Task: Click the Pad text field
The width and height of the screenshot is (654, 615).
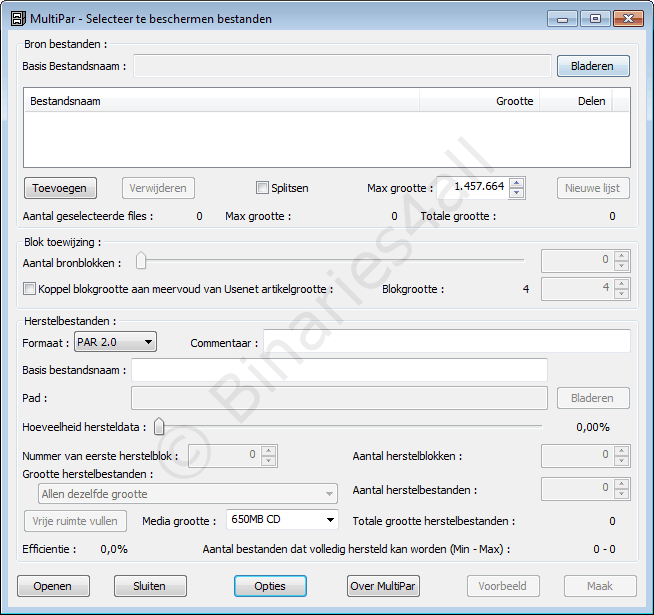Action: [x=339, y=398]
